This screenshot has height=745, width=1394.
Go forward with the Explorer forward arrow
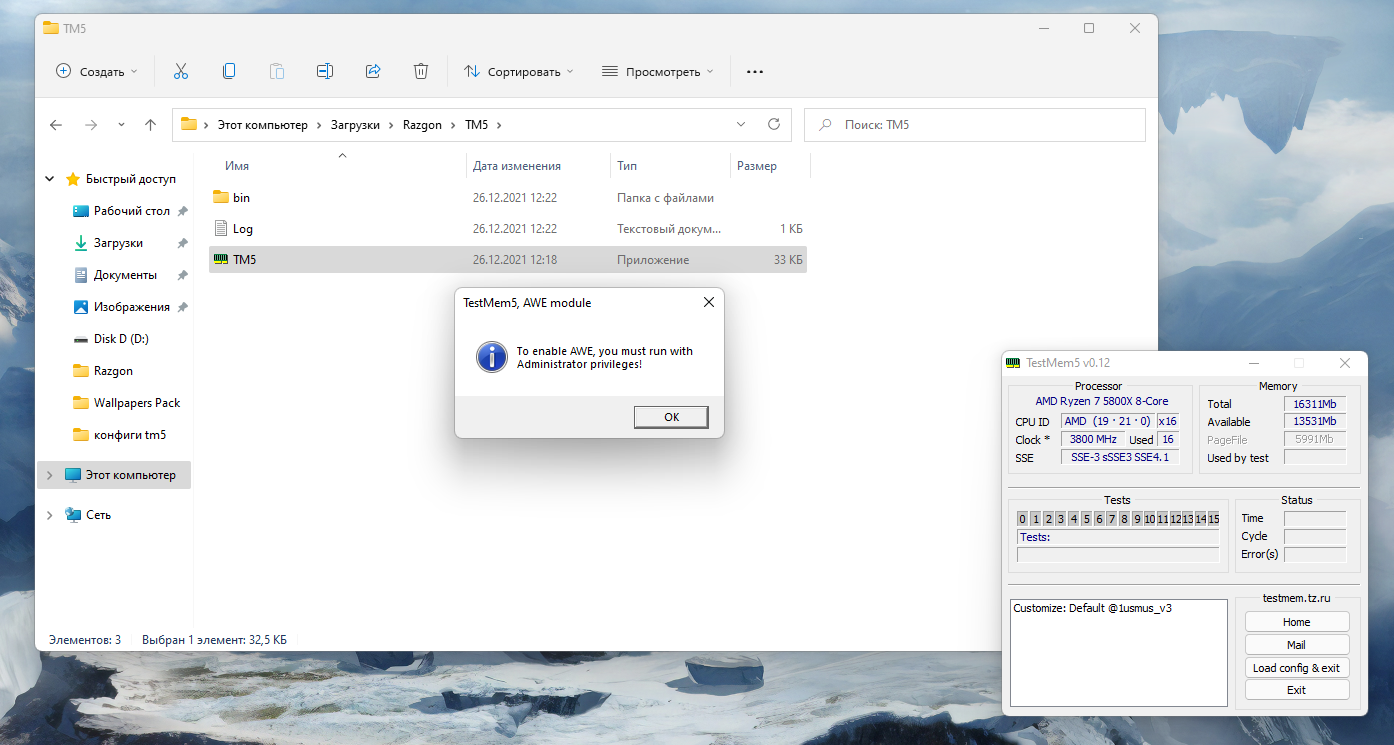[x=91, y=125]
